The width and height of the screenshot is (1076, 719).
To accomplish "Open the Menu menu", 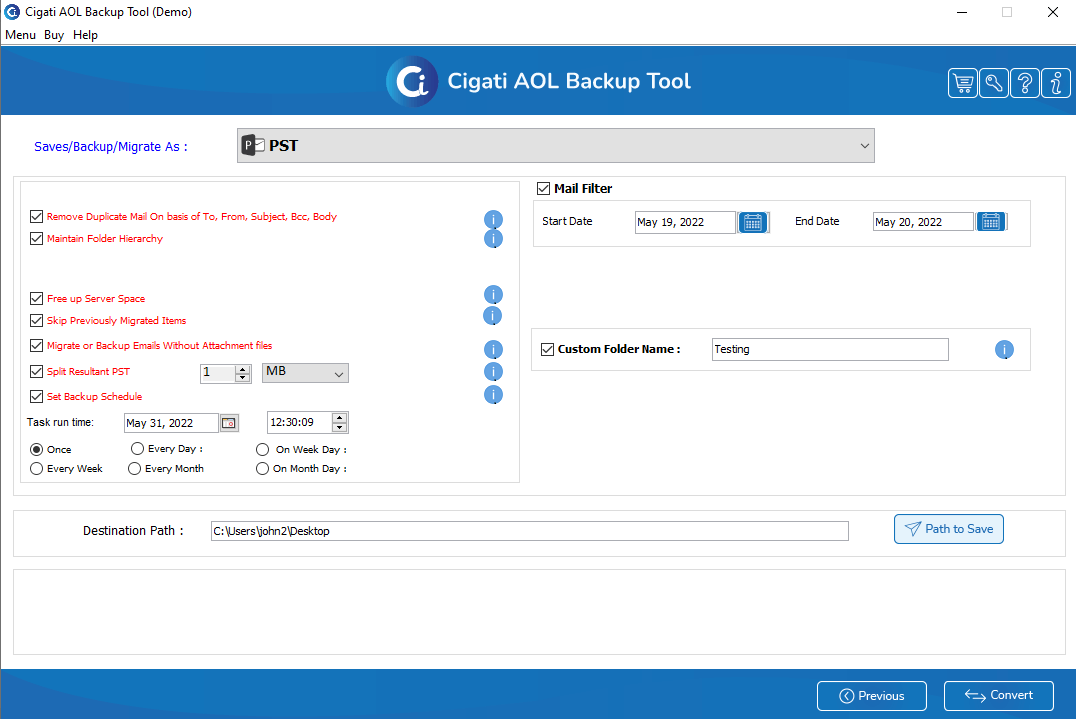I will coord(21,35).
